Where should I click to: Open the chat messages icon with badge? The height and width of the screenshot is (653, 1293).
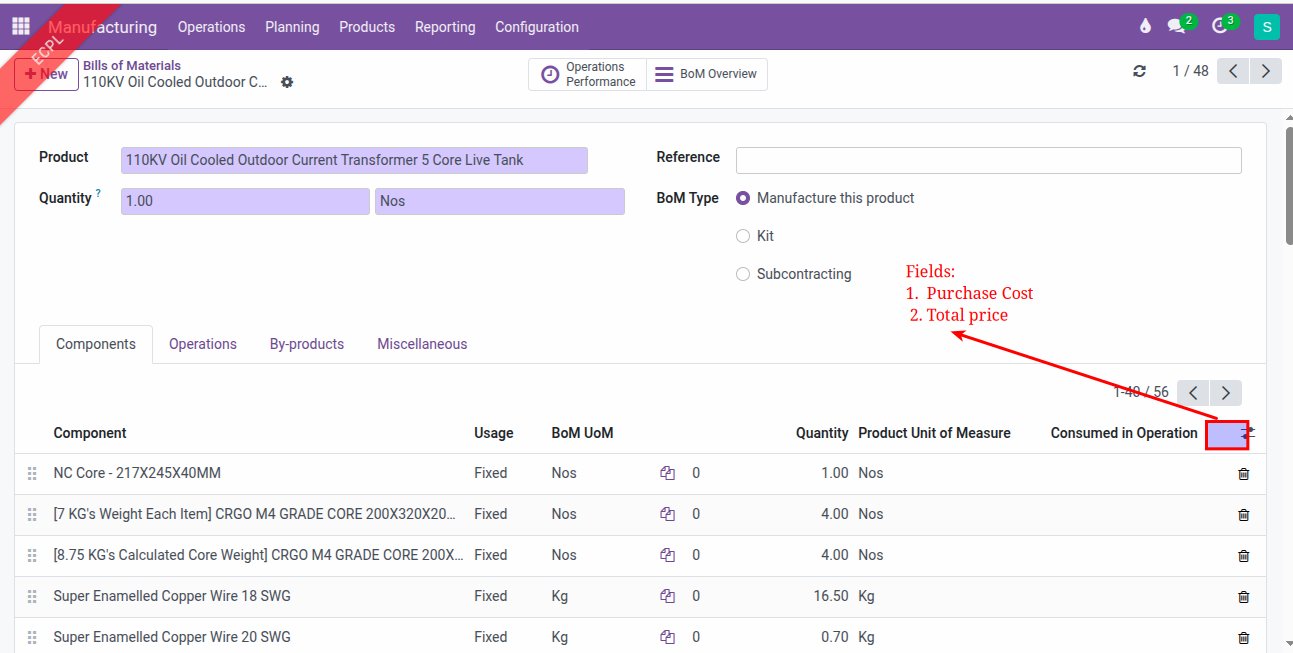pyautogui.click(x=1177, y=27)
